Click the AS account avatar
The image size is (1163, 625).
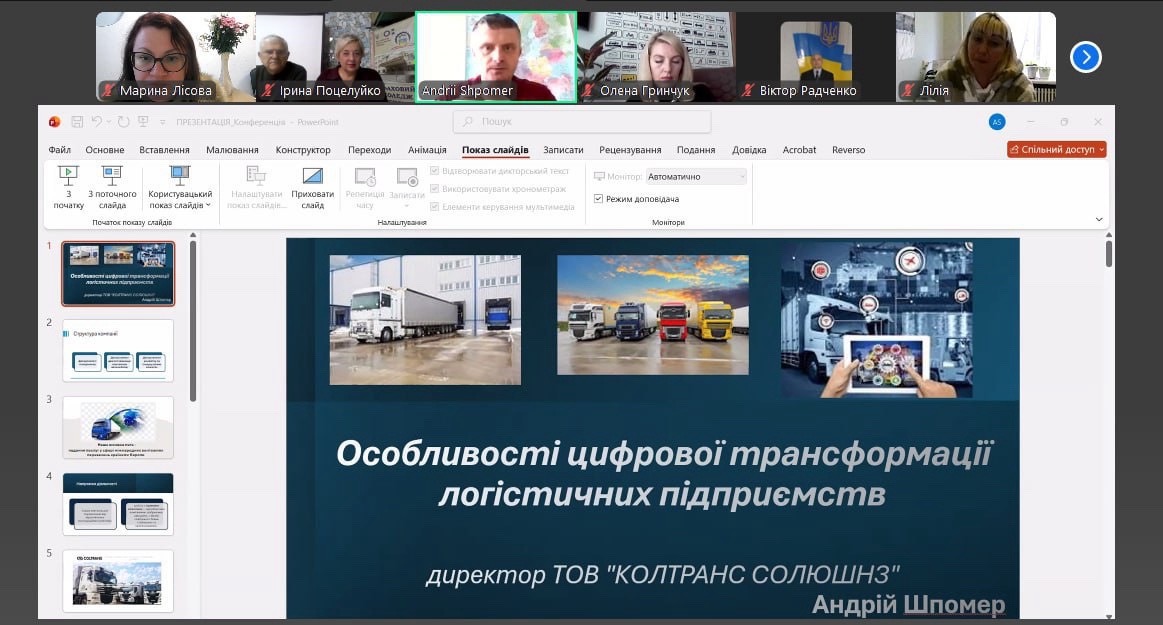(x=996, y=122)
